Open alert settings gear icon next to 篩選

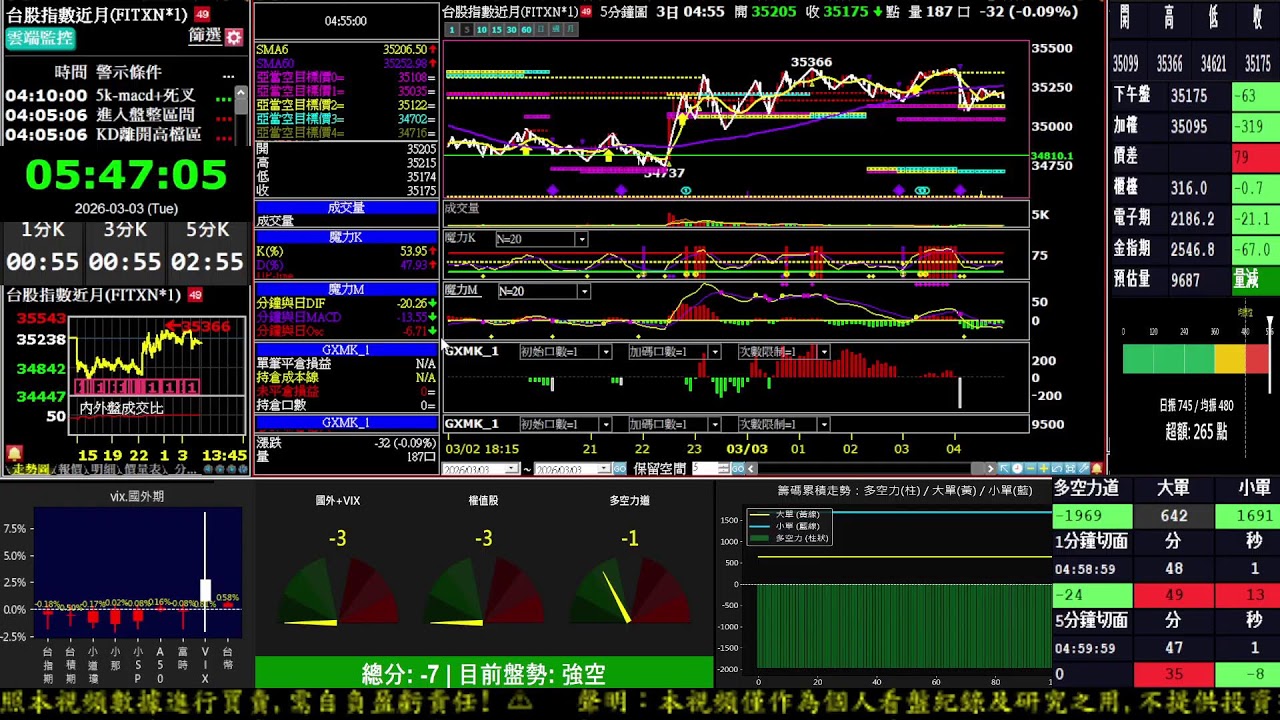(234, 37)
